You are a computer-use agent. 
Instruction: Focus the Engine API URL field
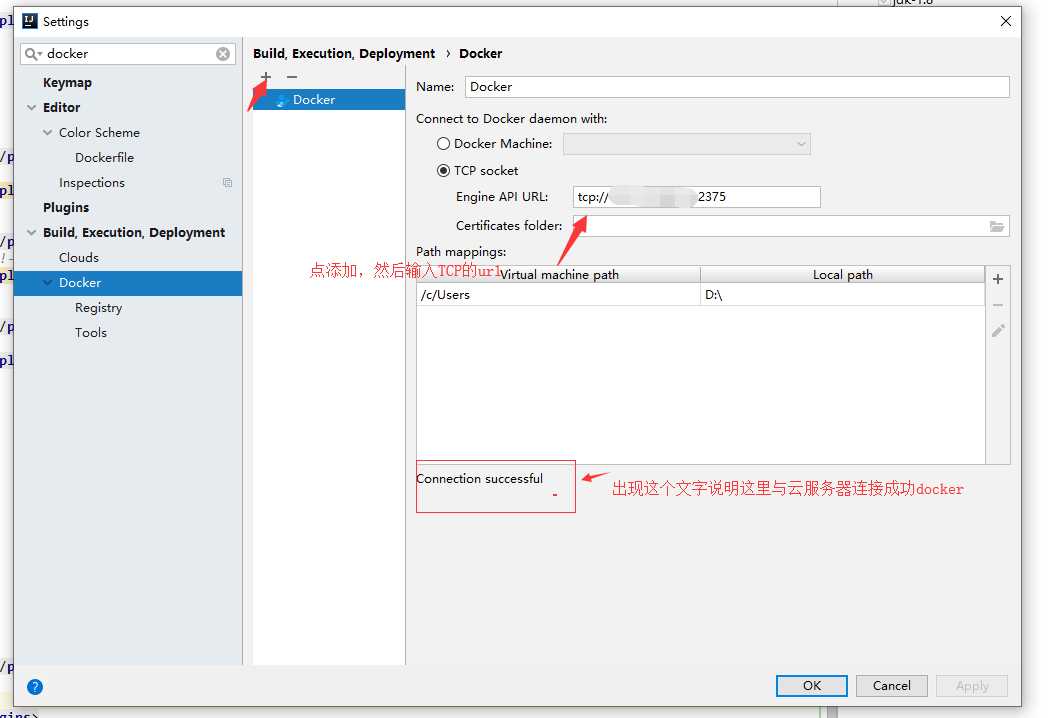pyautogui.click(x=696, y=197)
